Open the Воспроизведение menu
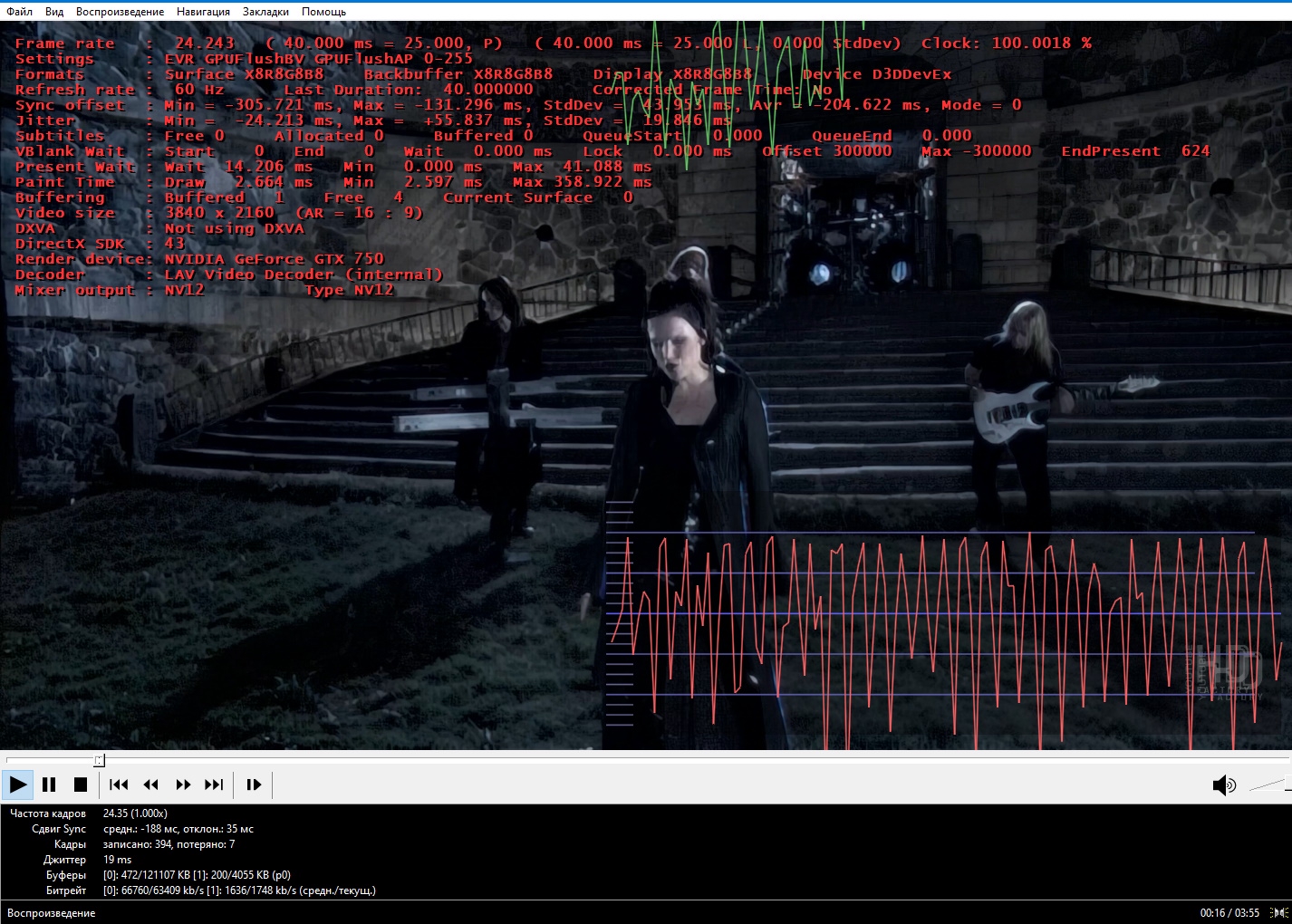The height and width of the screenshot is (924, 1292). (121, 12)
